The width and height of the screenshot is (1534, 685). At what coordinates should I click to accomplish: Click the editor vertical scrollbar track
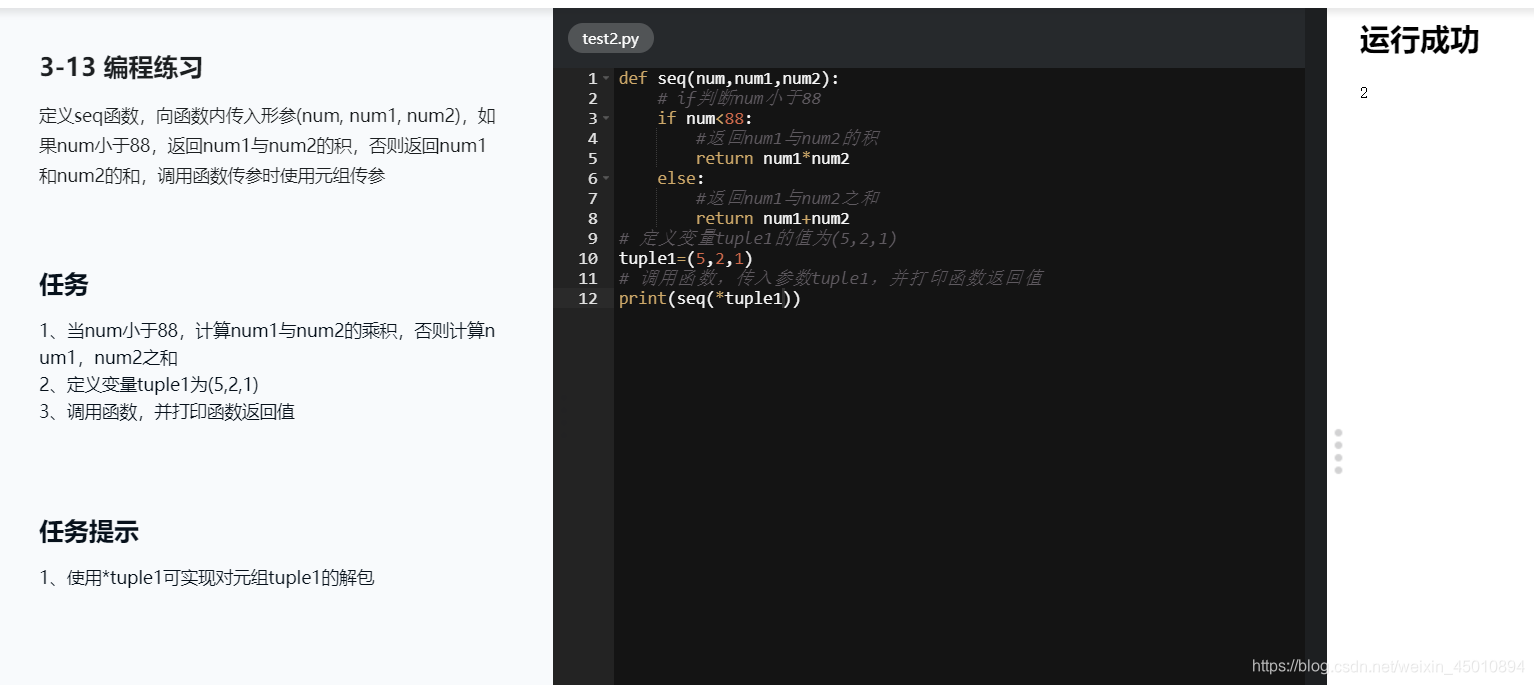coord(1315,376)
